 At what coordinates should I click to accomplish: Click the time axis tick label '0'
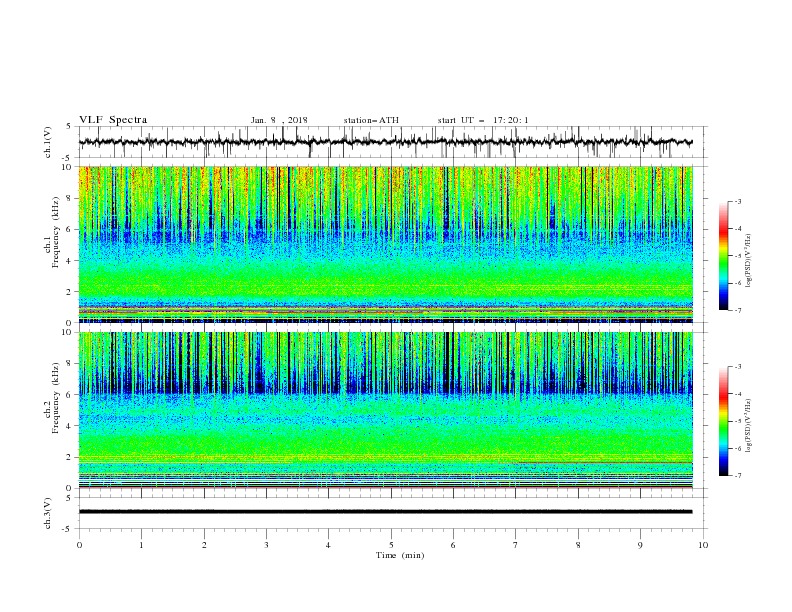79,545
